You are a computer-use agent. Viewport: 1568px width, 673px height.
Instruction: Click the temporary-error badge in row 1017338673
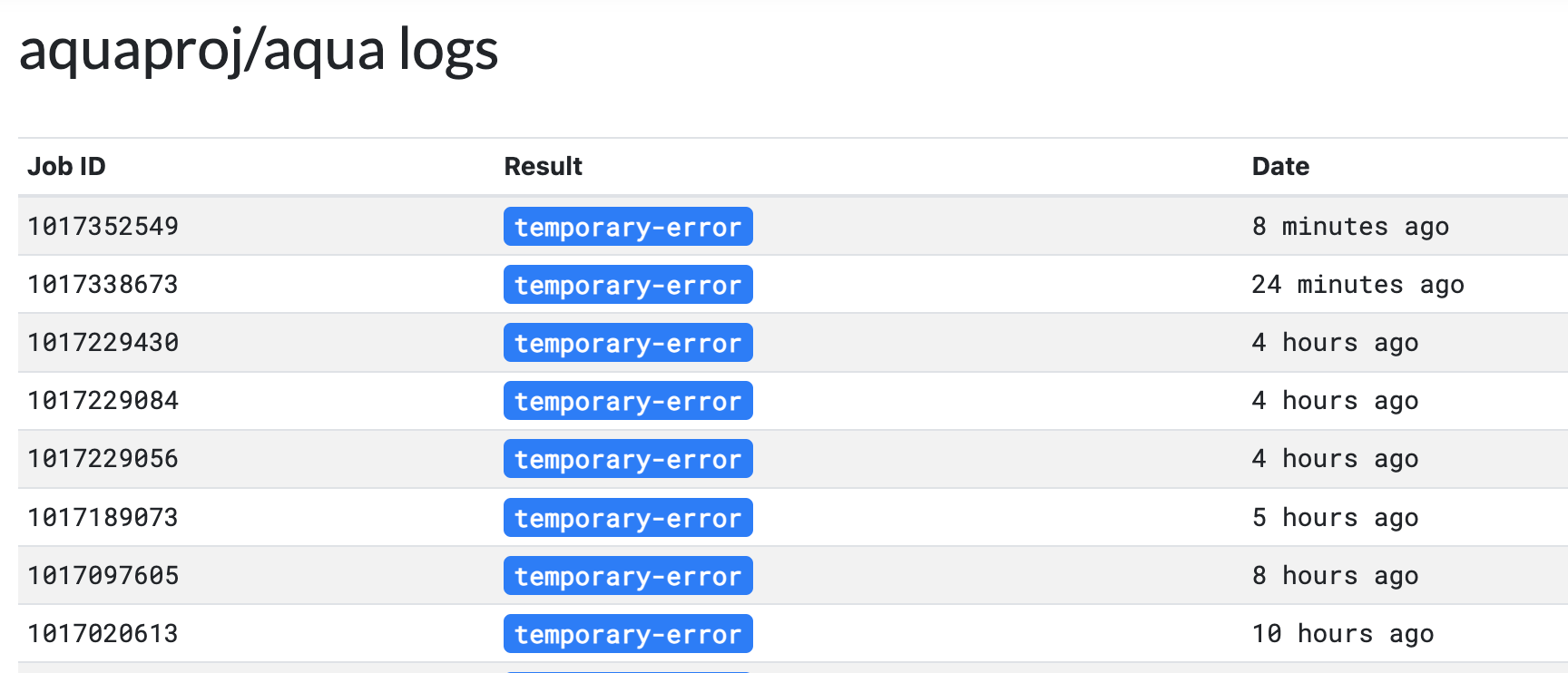[628, 284]
